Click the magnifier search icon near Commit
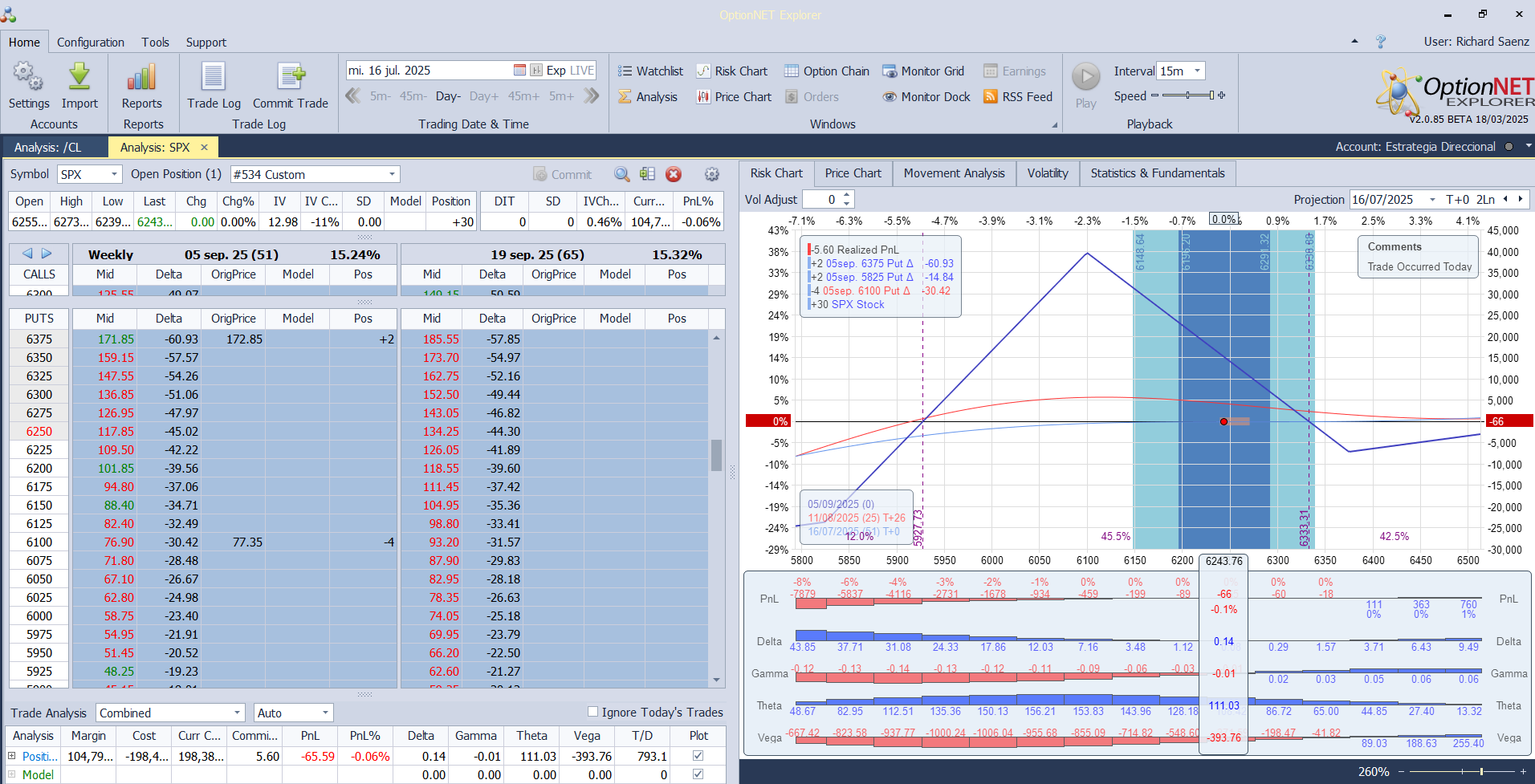1535x784 pixels. [622, 174]
